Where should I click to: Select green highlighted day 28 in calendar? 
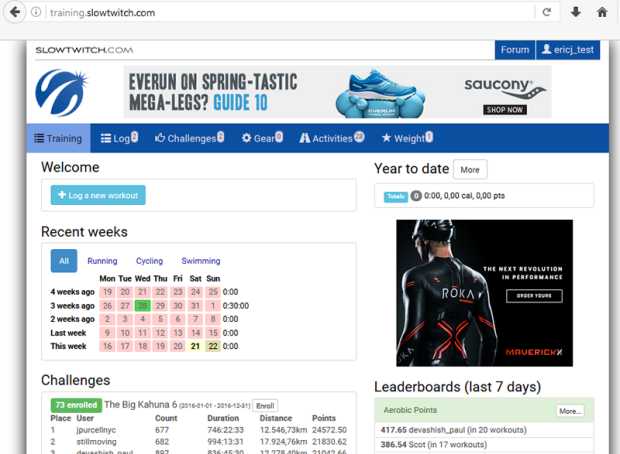point(143,305)
